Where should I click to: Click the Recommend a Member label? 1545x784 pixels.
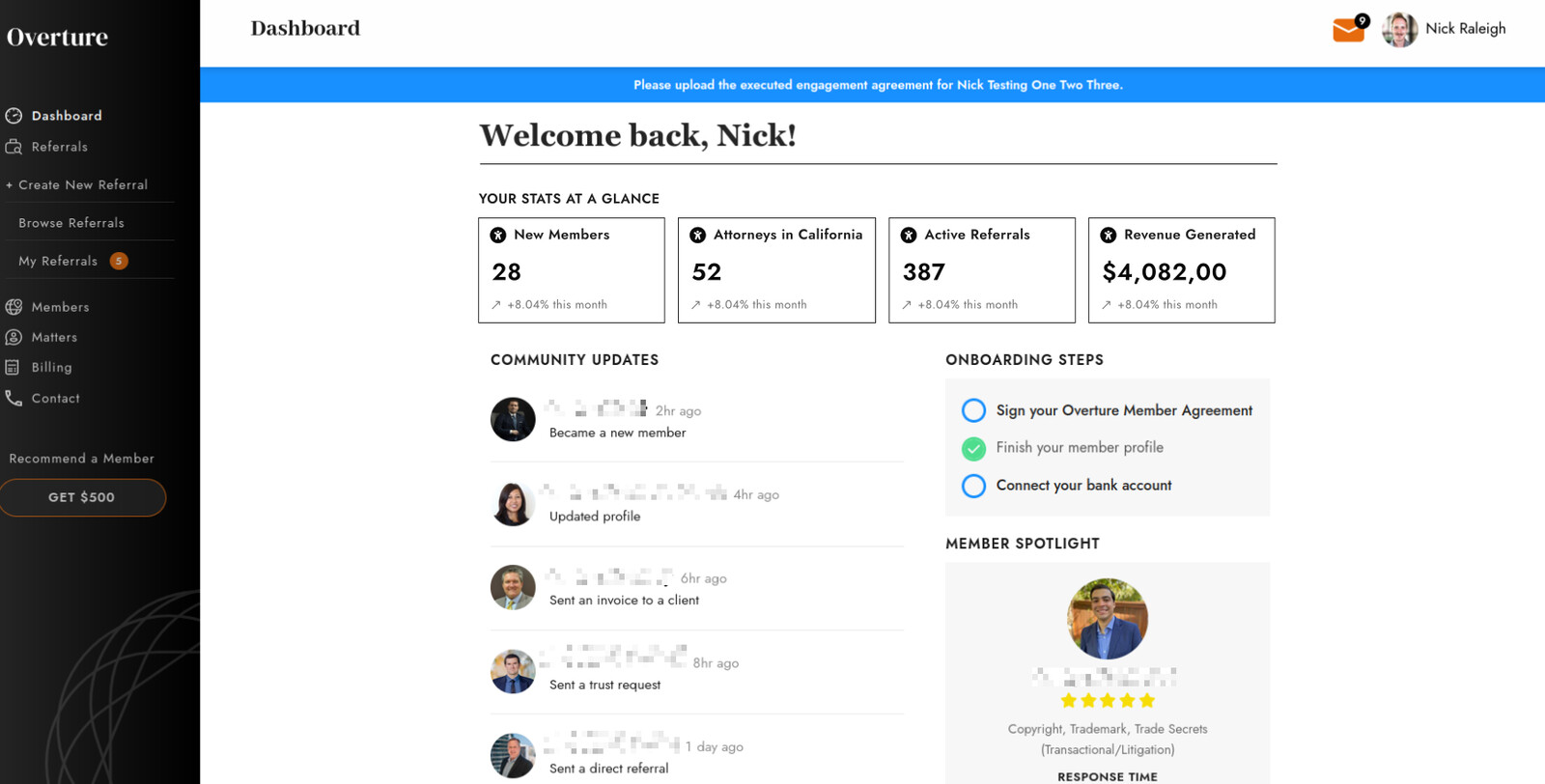(x=81, y=459)
